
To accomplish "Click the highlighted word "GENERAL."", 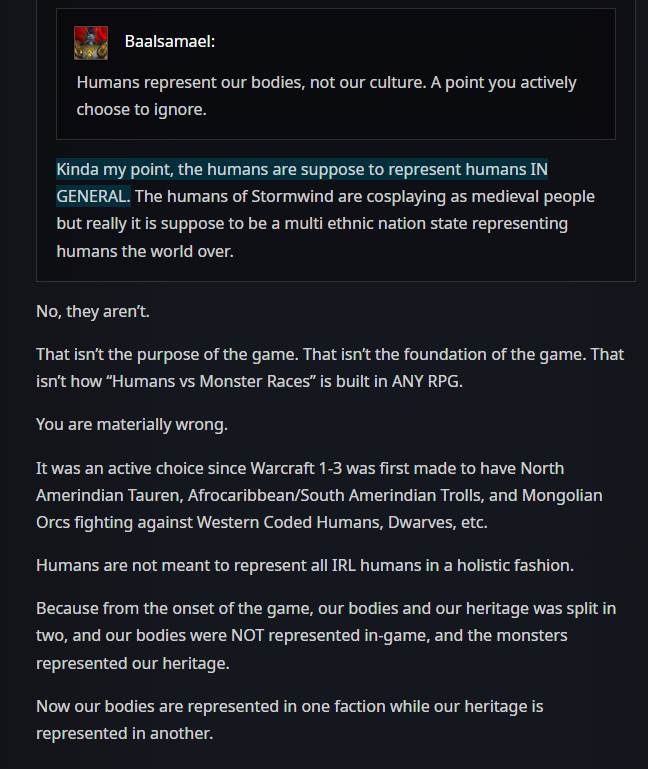I will click(x=93, y=196).
